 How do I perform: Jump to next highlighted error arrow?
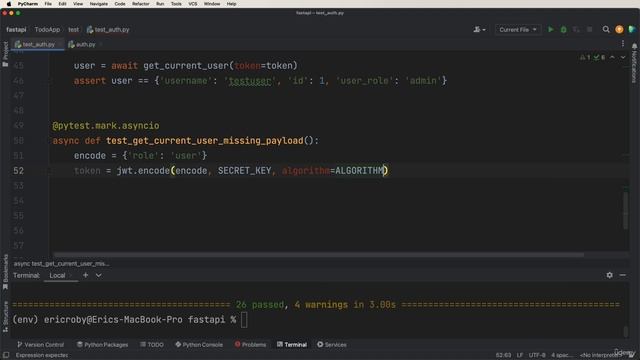[x=622, y=57]
